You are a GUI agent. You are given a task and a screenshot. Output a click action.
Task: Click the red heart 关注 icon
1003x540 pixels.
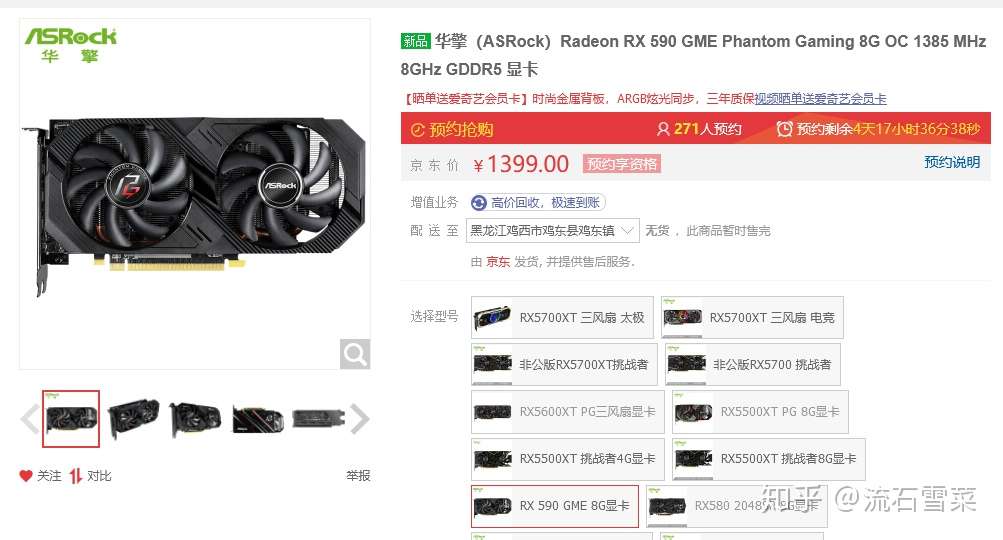tap(26, 475)
